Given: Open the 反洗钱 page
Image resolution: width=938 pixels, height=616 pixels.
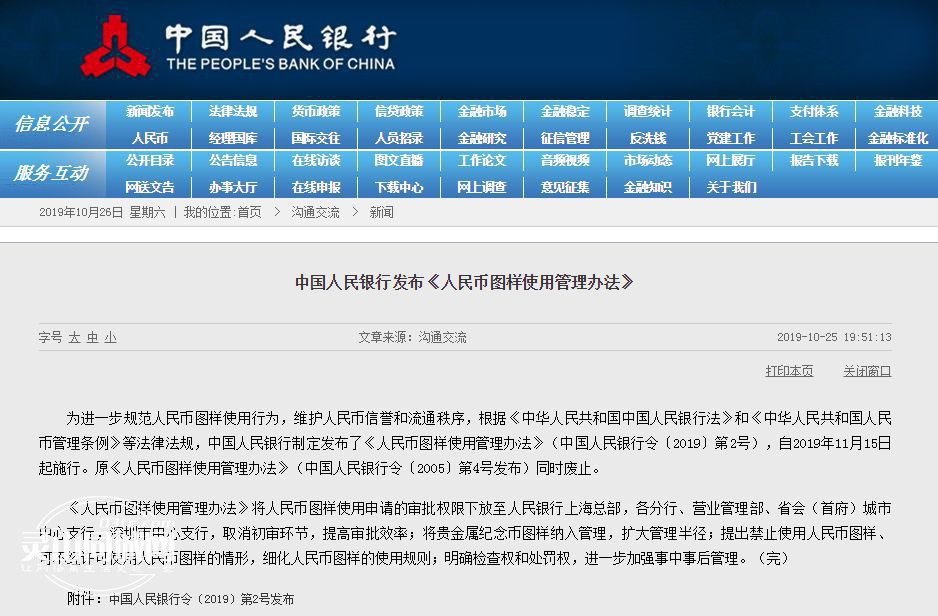Looking at the screenshot, I should click(648, 138).
